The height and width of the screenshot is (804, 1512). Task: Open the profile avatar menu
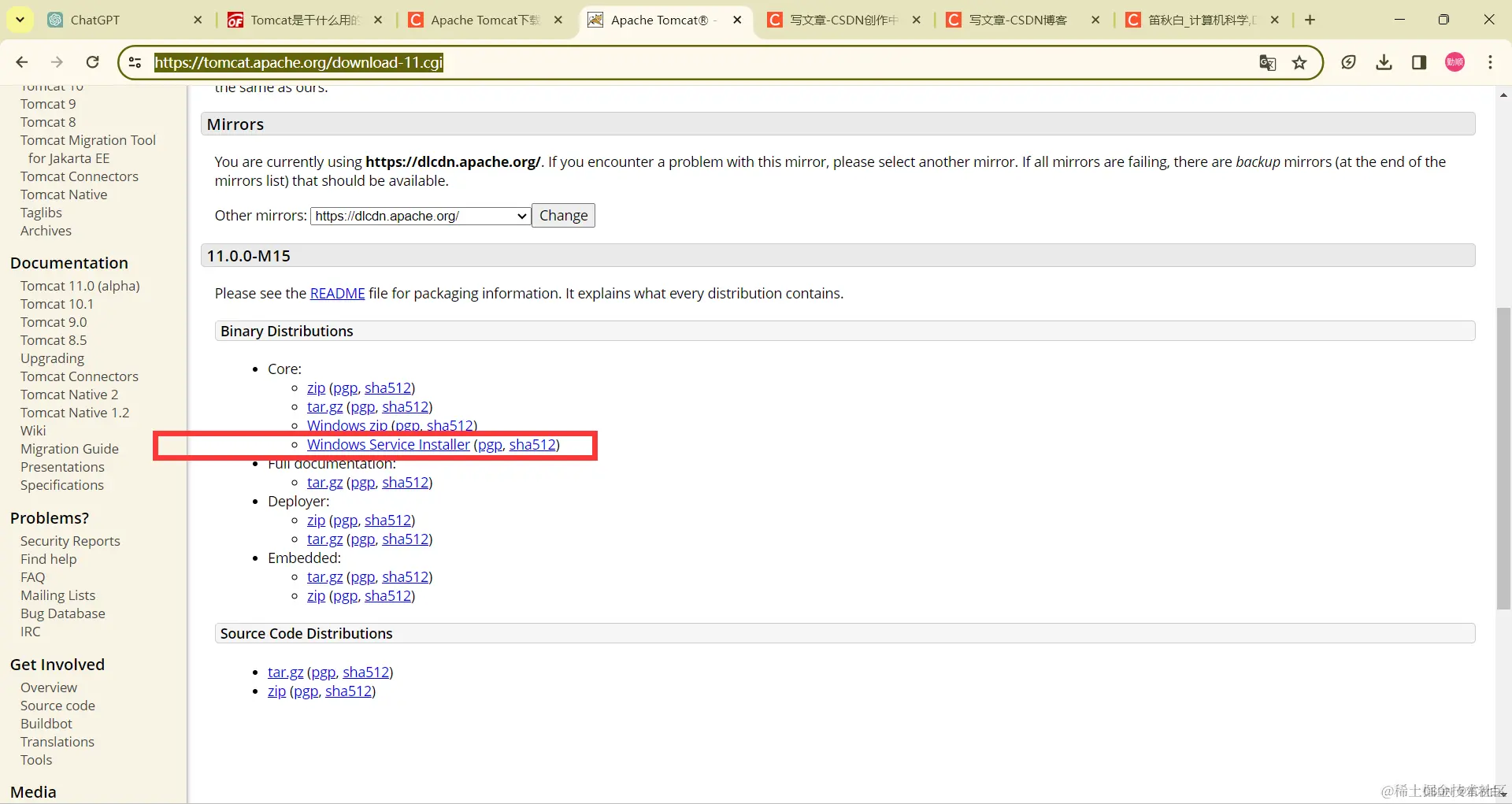click(1455, 62)
